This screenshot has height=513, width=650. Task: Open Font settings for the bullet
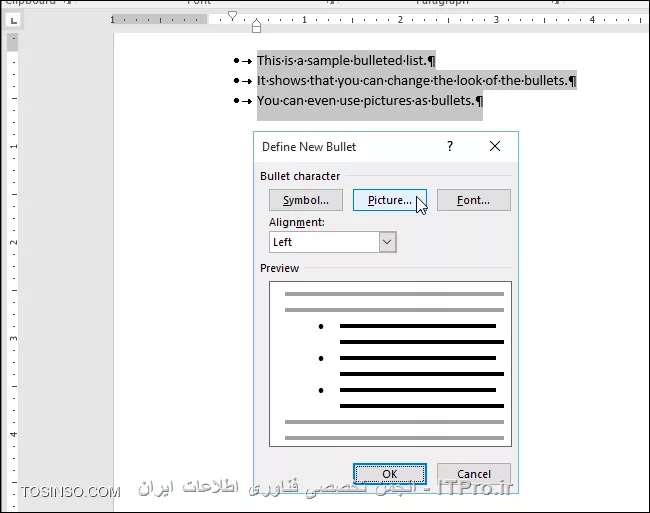point(474,200)
